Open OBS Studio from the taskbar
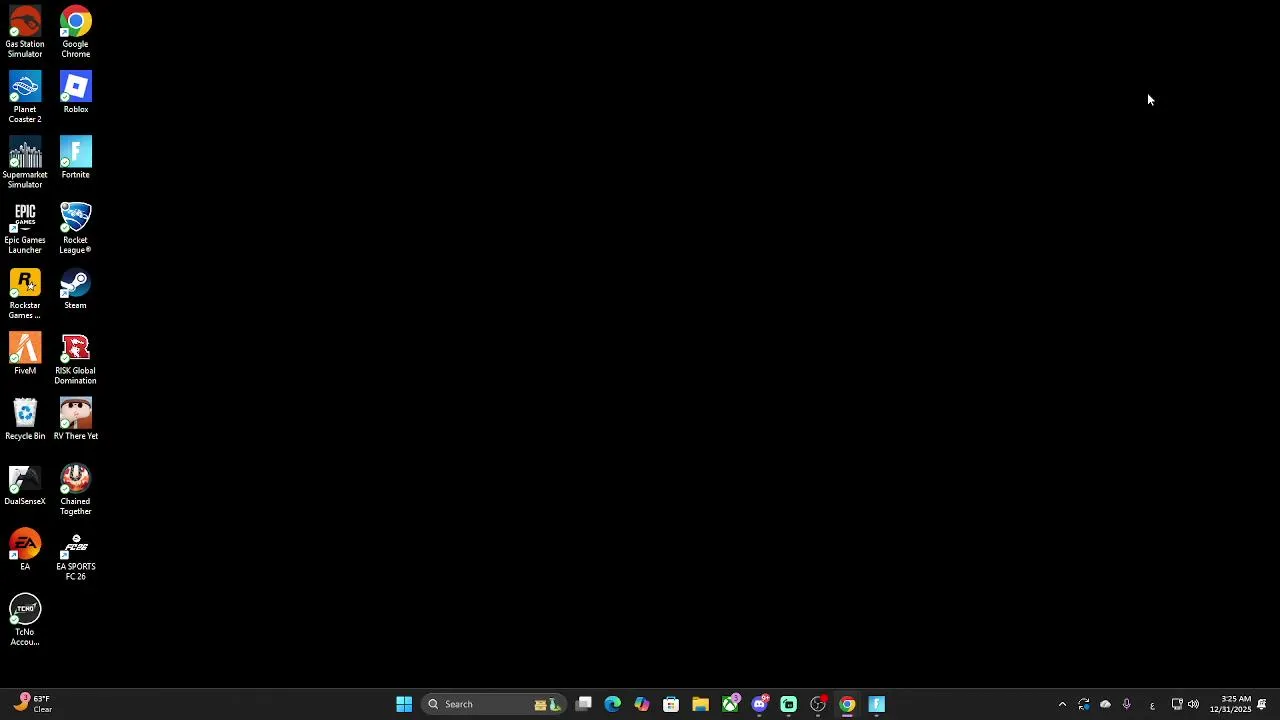The height and width of the screenshot is (720, 1280). 818,704
